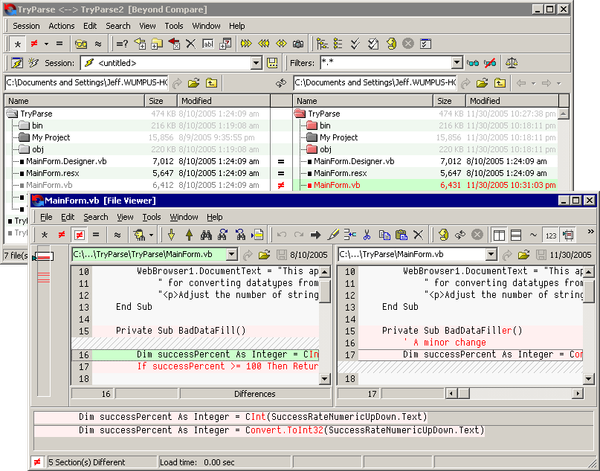Image resolution: width=600 pixels, height=471 pixels.
Task: Toggle Show Same lines in File Viewer toolbar
Action: [x=96, y=235]
